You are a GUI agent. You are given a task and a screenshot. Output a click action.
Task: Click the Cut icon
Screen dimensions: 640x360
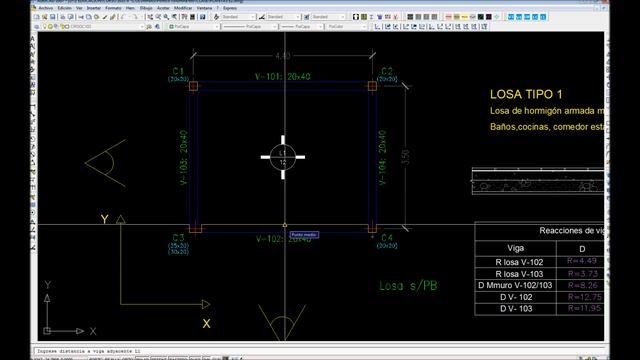(x=80, y=17)
